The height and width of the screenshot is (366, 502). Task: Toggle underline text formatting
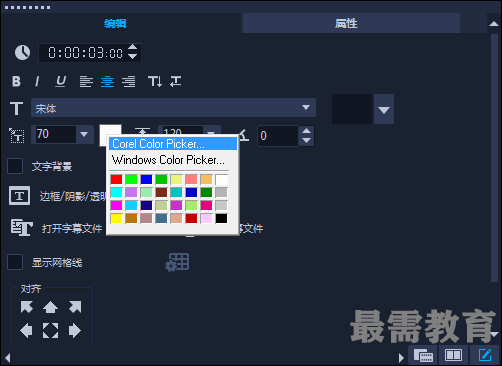[60, 81]
